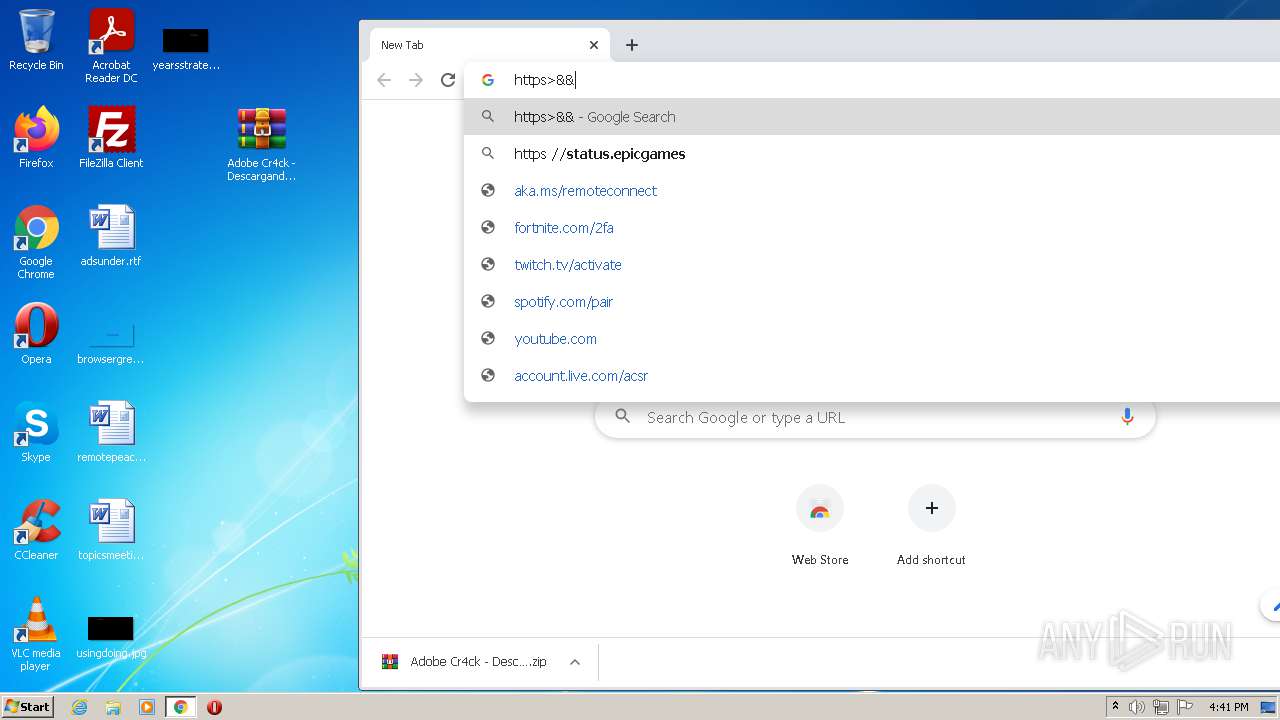The width and height of the screenshot is (1280, 720).
Task: Activate voice search microphone icon
Action: 1127,418
